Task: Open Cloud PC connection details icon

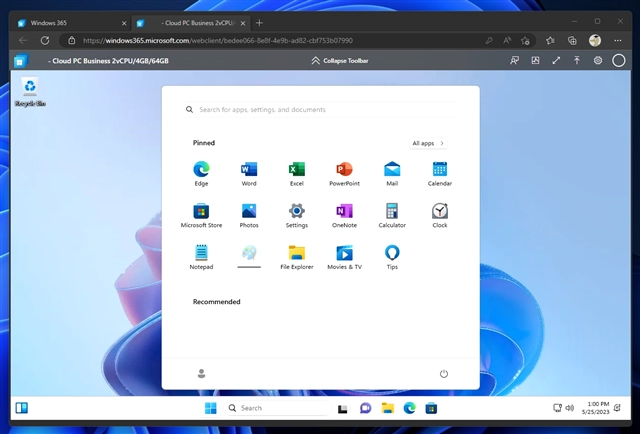Action: (535, 60)
